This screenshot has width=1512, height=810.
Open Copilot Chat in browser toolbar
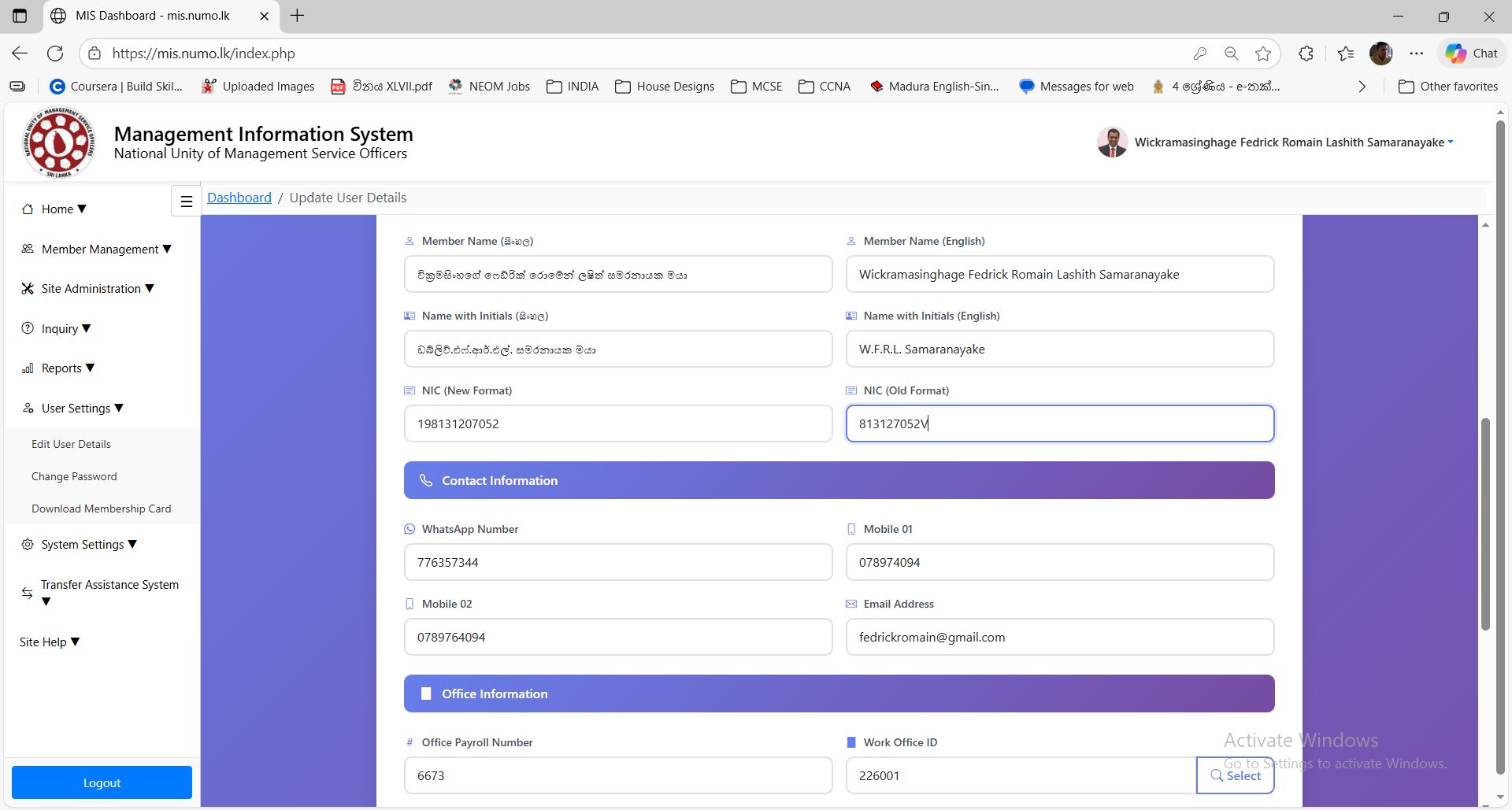[1471, 54]
